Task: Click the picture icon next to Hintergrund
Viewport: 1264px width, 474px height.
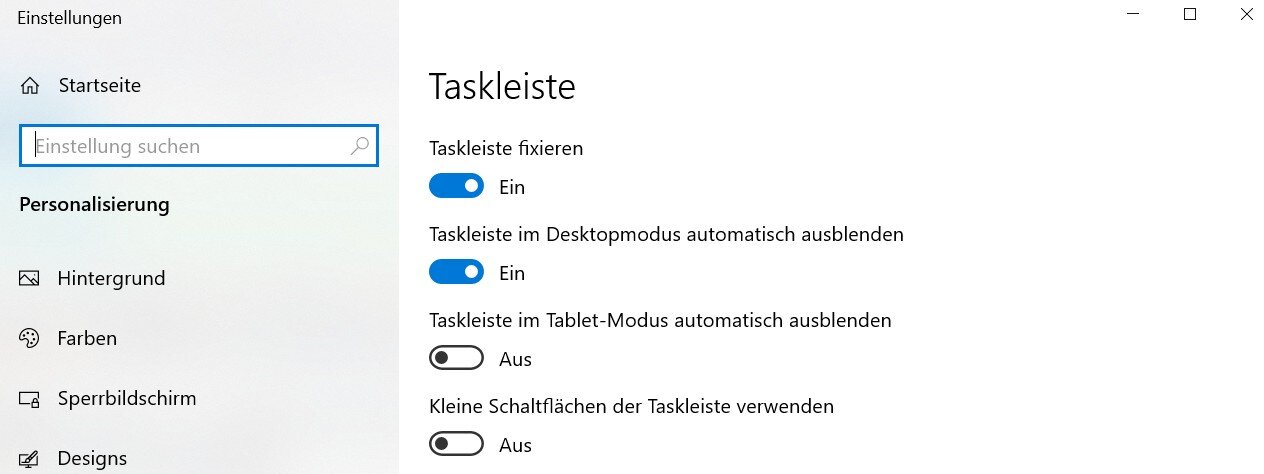Action: [x=30, y=278]
